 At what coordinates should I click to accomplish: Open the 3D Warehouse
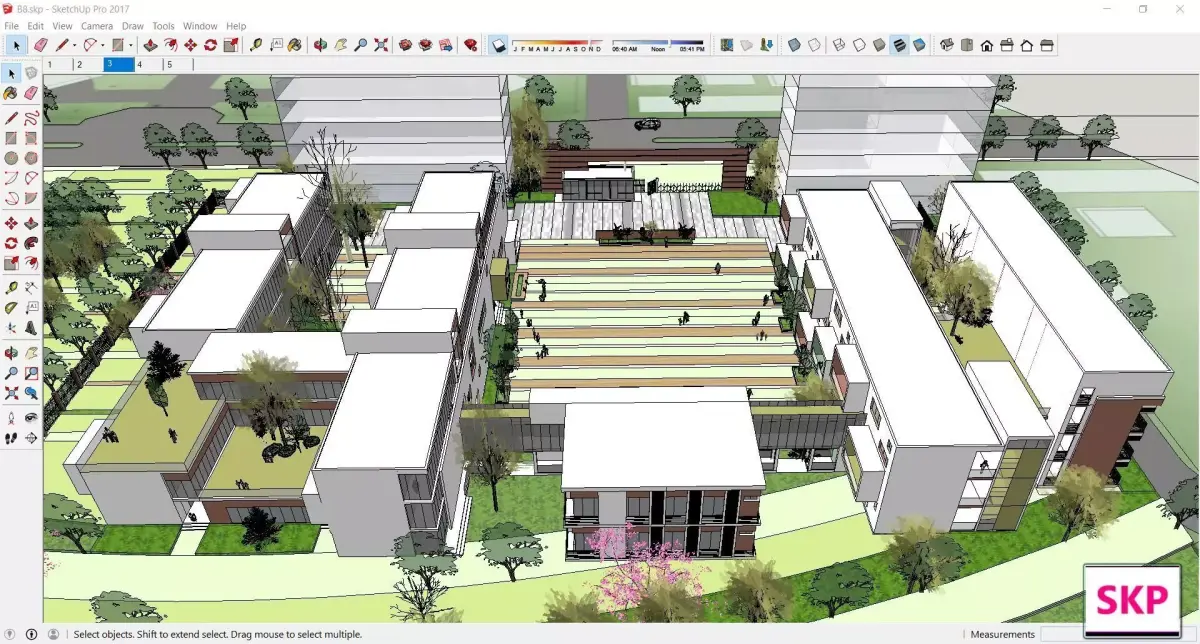click(x=405, y=45)
